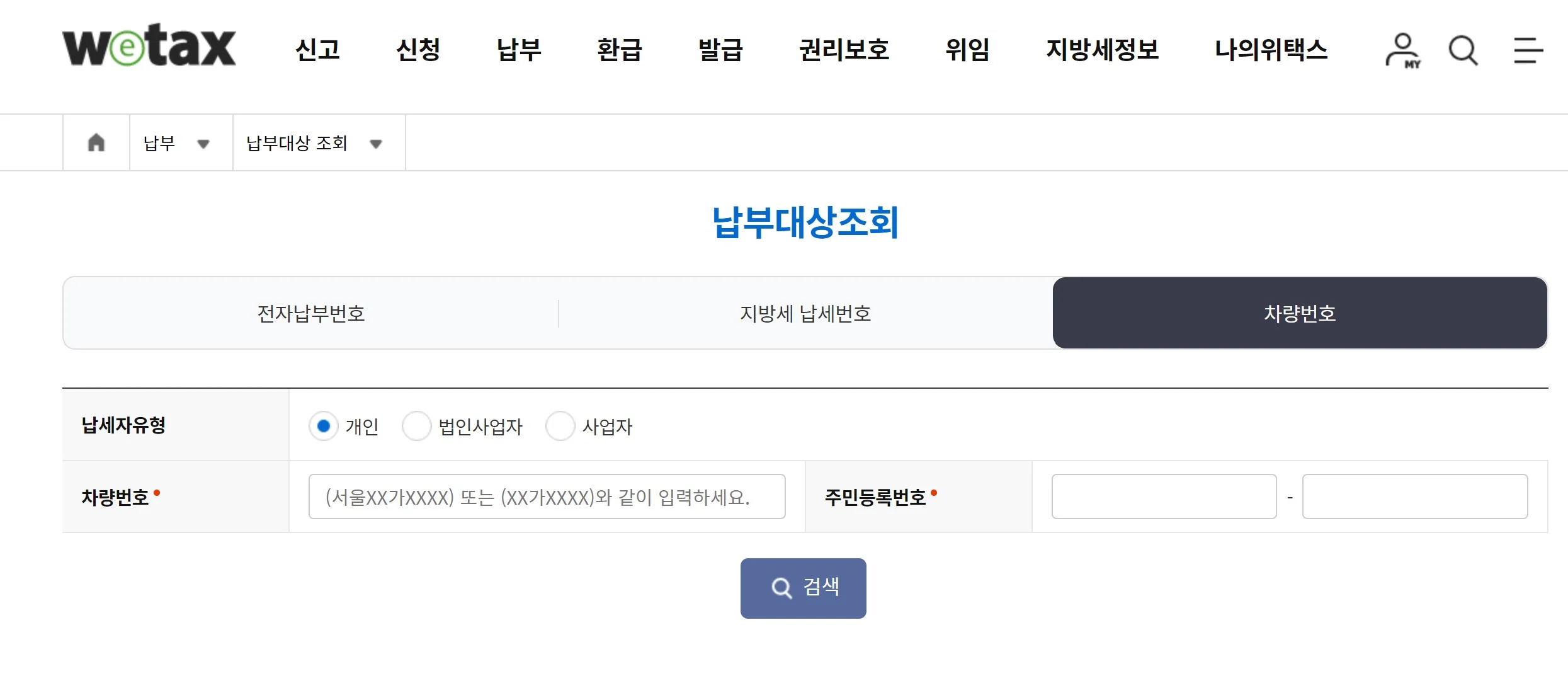Select the 차량번호 tab

pos(1300,313)
